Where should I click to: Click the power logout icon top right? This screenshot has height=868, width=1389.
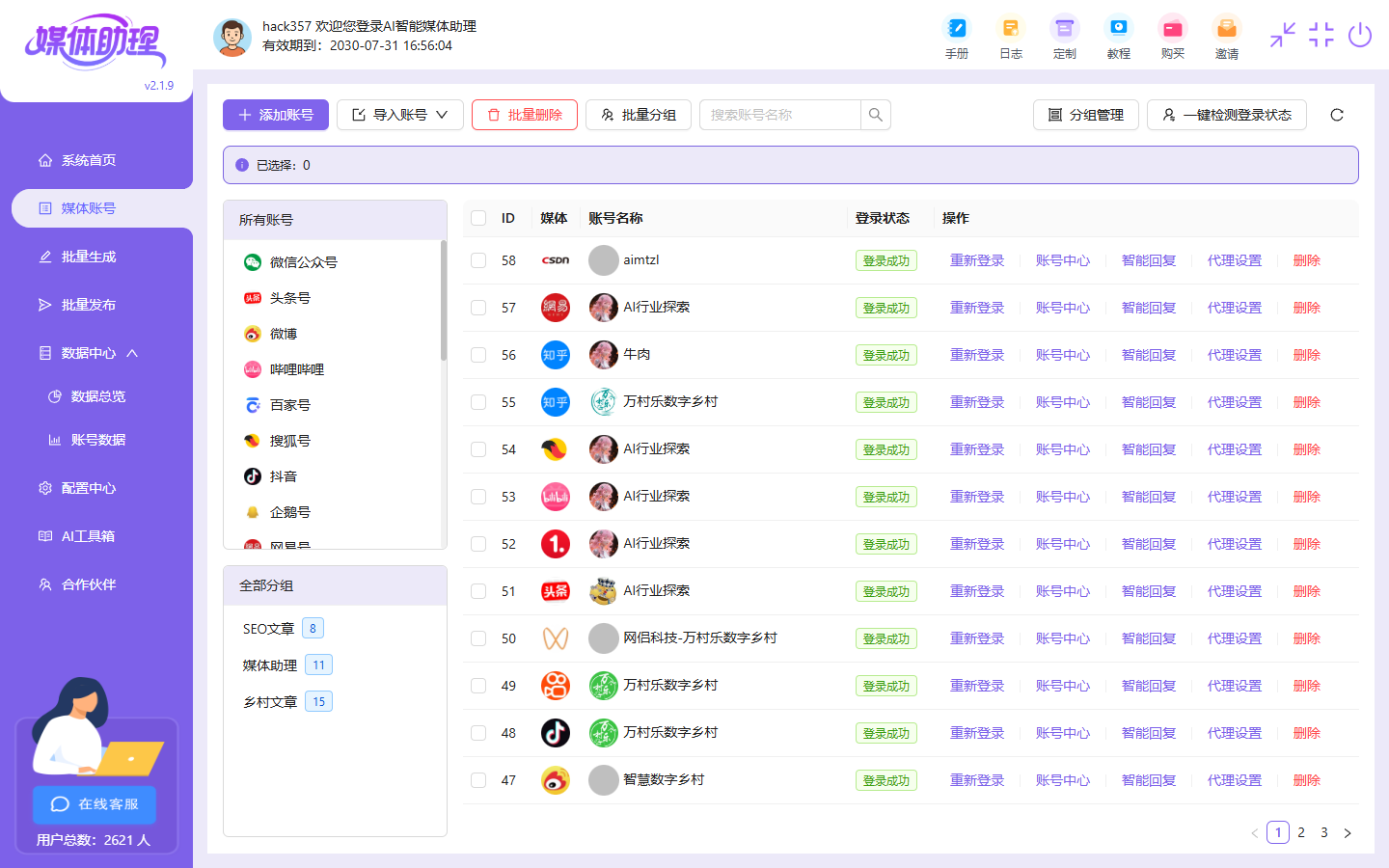(x=1360, y=36)
